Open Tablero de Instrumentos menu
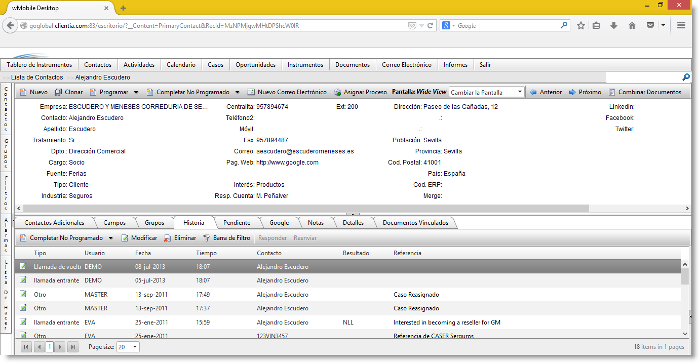The width and height of the screenshot is (700, 363). tap(39, 65)
